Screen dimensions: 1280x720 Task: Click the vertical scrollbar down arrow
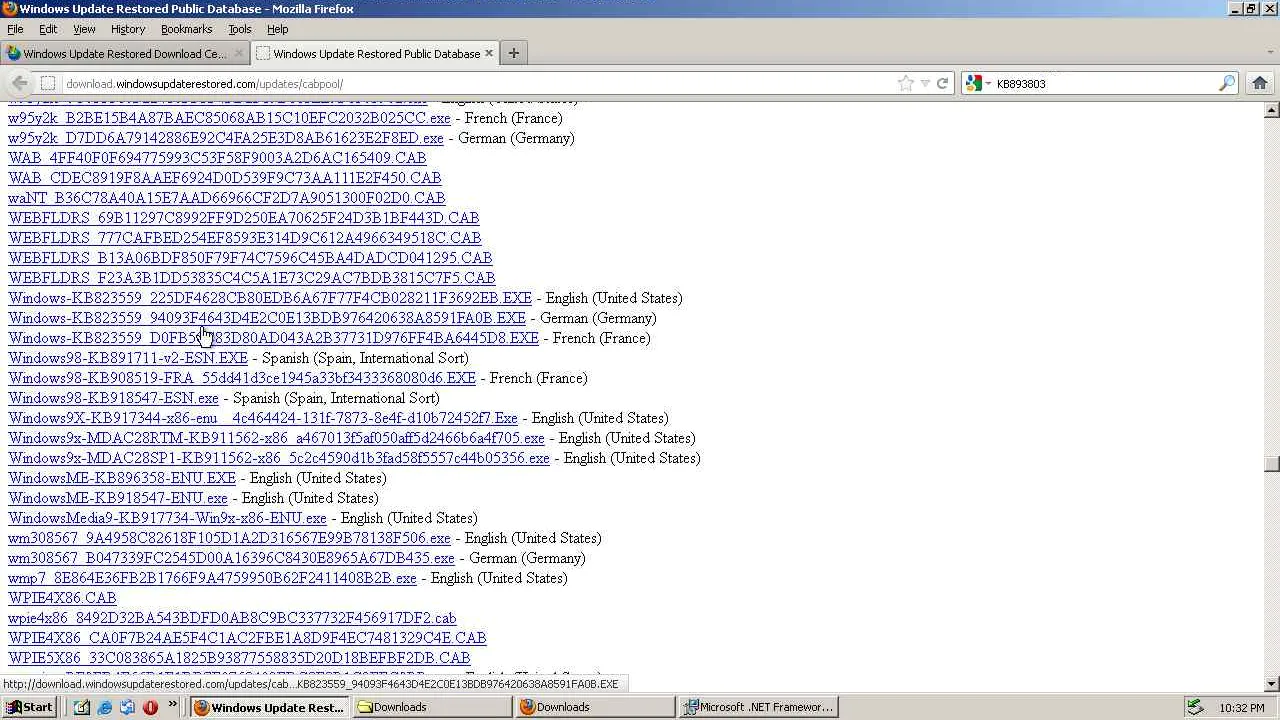1272,684
